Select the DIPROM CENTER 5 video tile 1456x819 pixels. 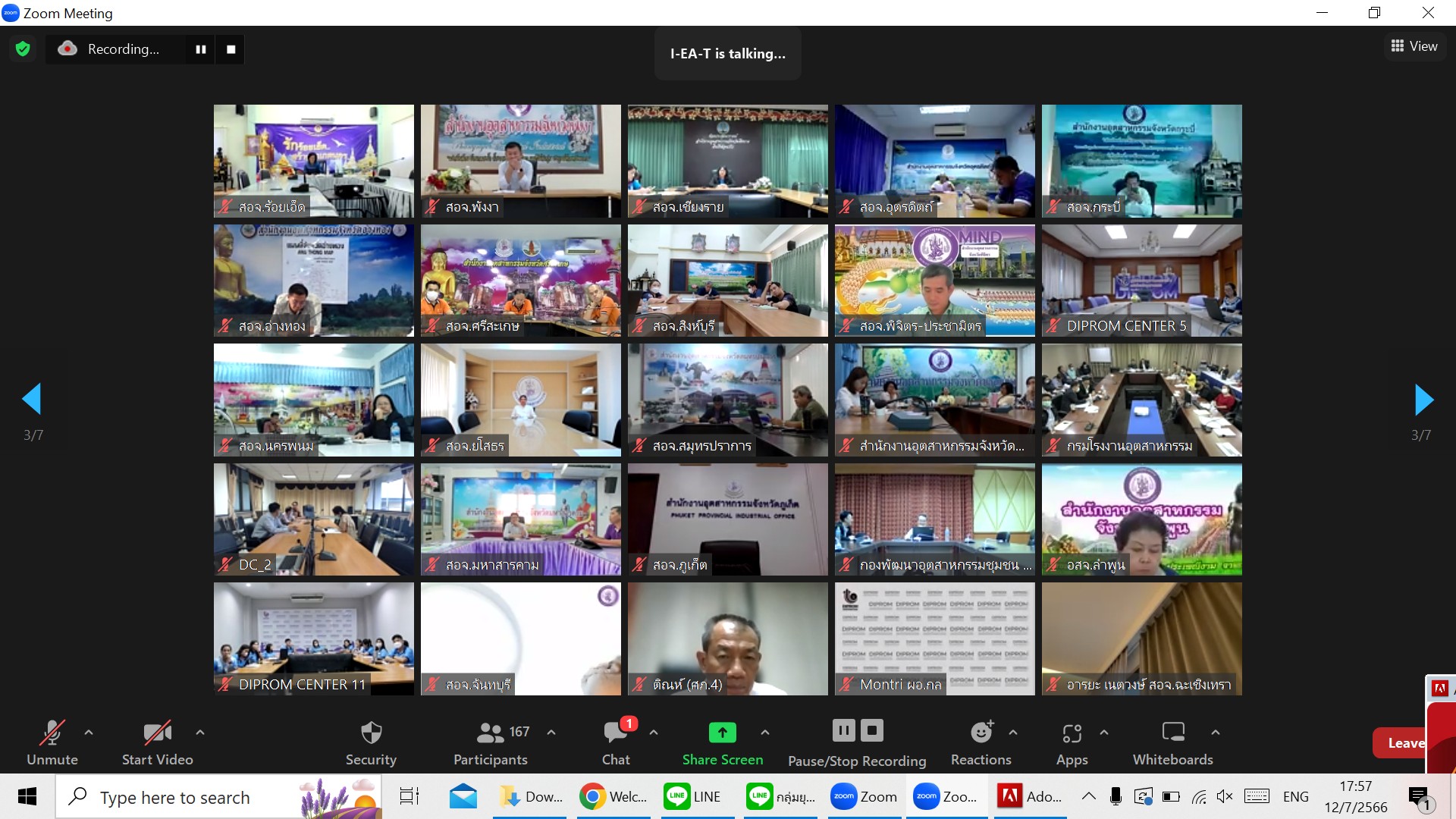(x=1141, y=281)
